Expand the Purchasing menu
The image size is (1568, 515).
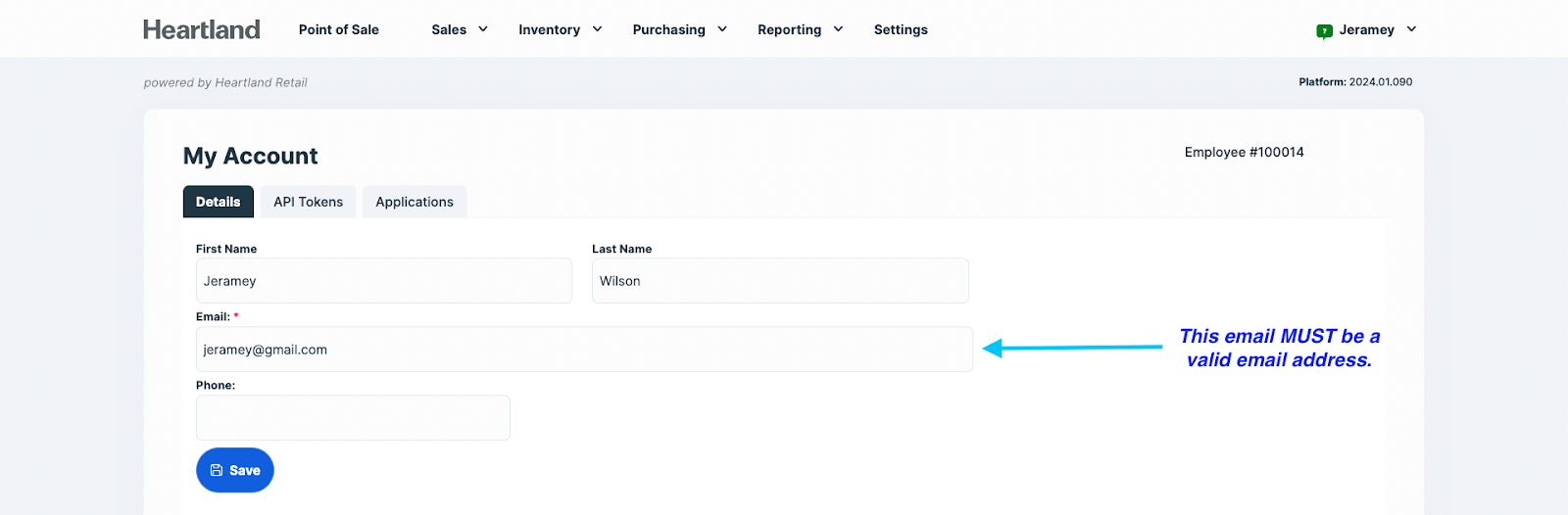tap(679, 29)
